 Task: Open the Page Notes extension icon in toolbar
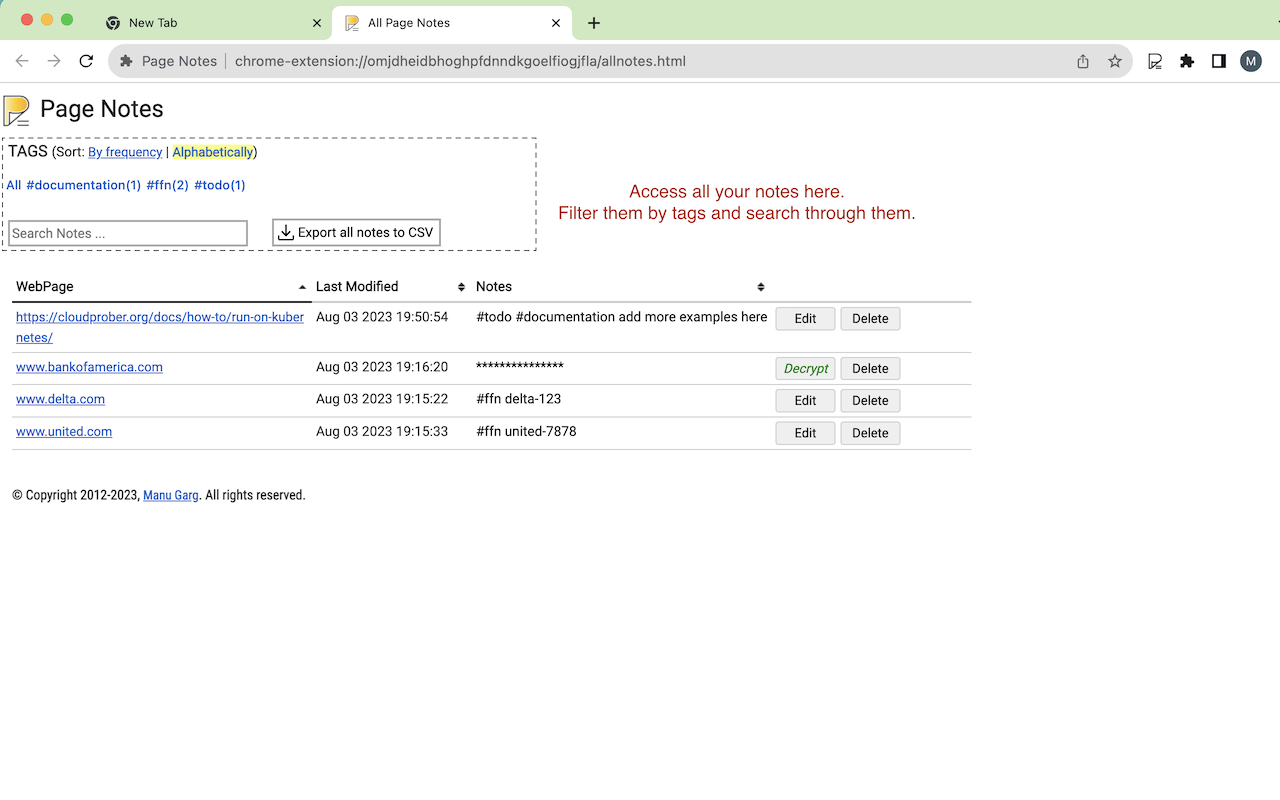pos(1155,61)
